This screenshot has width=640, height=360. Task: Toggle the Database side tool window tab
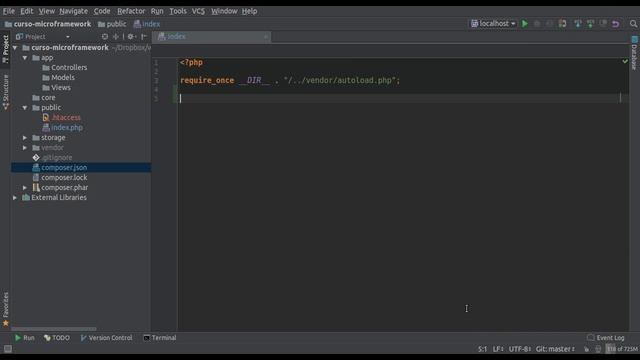point(634,53)
